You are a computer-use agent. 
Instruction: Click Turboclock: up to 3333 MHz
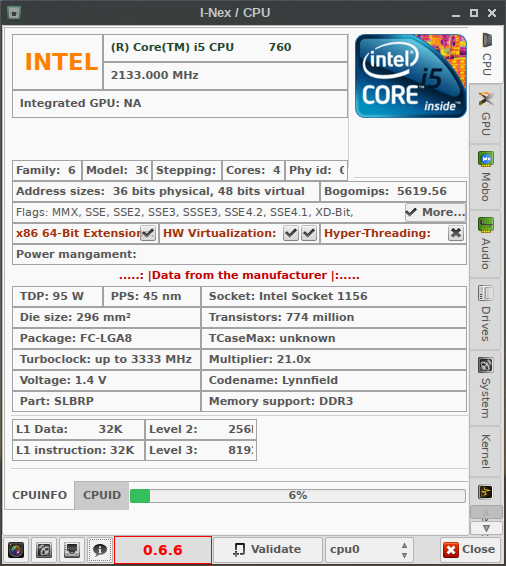[106, 359]
